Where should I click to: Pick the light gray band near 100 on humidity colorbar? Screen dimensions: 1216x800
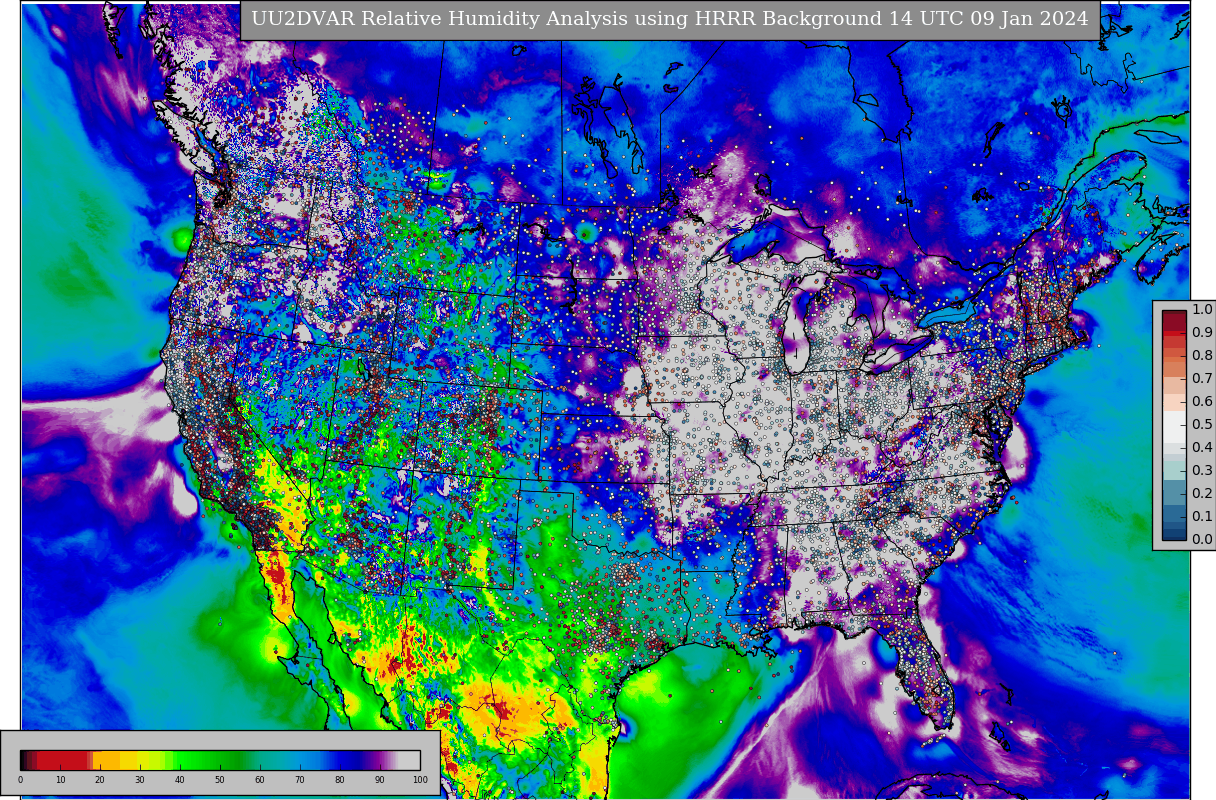point(409,760)
